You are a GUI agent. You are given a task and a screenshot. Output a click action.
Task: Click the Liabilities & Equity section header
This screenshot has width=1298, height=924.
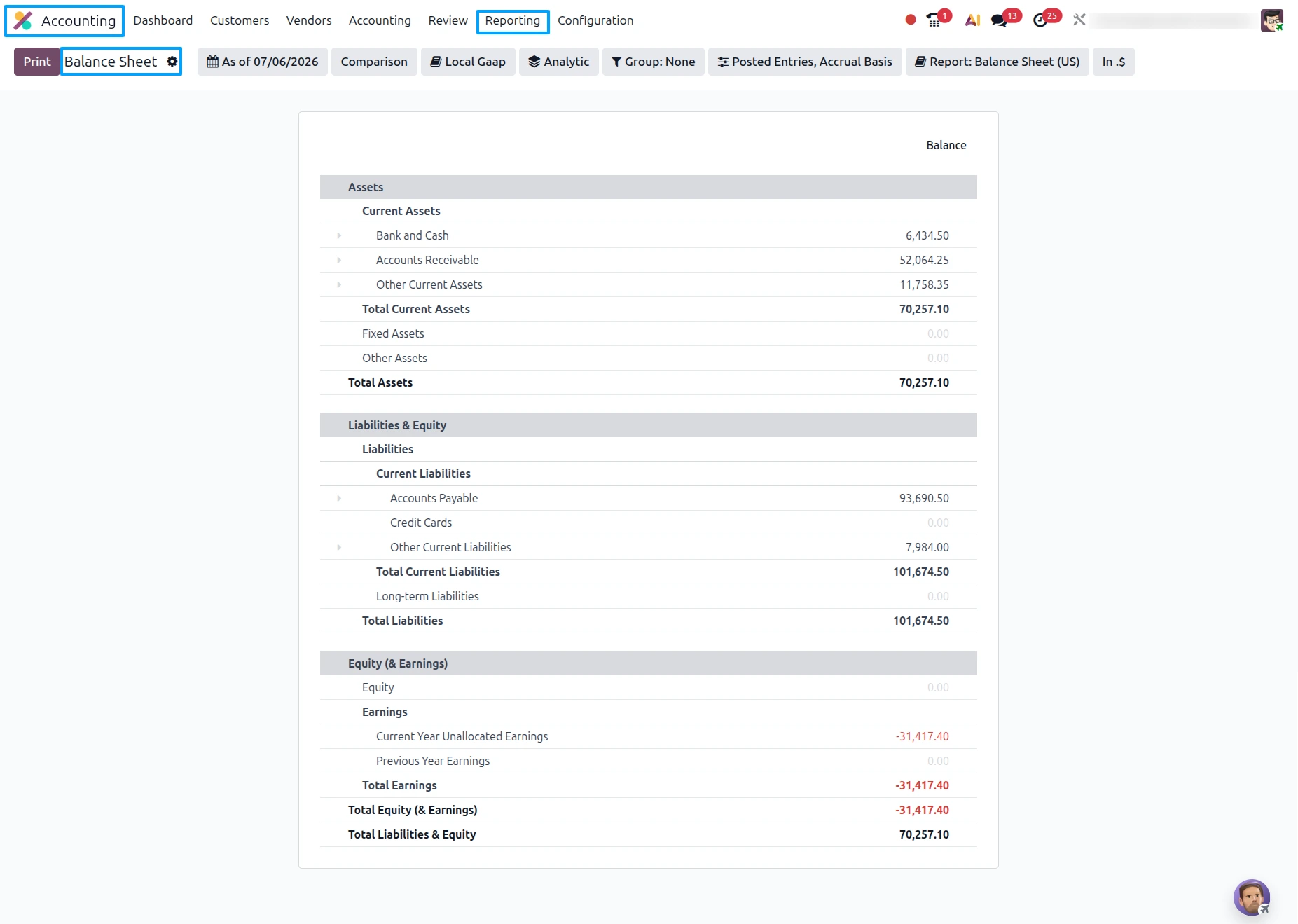tap(648, 425)
